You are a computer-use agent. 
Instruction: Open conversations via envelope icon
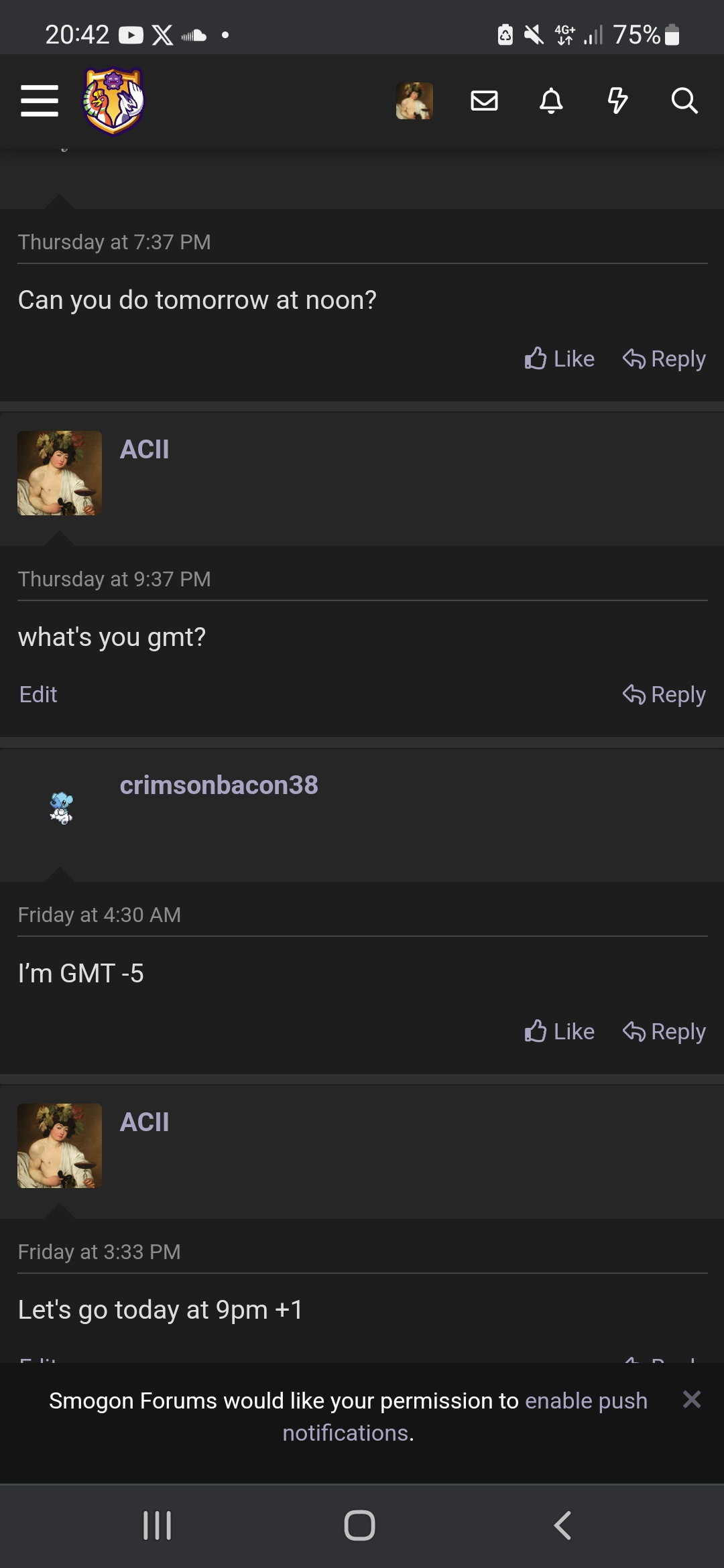tap(484, 101)
